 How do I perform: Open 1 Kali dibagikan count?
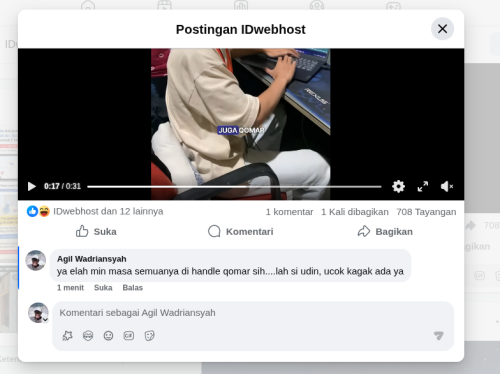(355, 212)
